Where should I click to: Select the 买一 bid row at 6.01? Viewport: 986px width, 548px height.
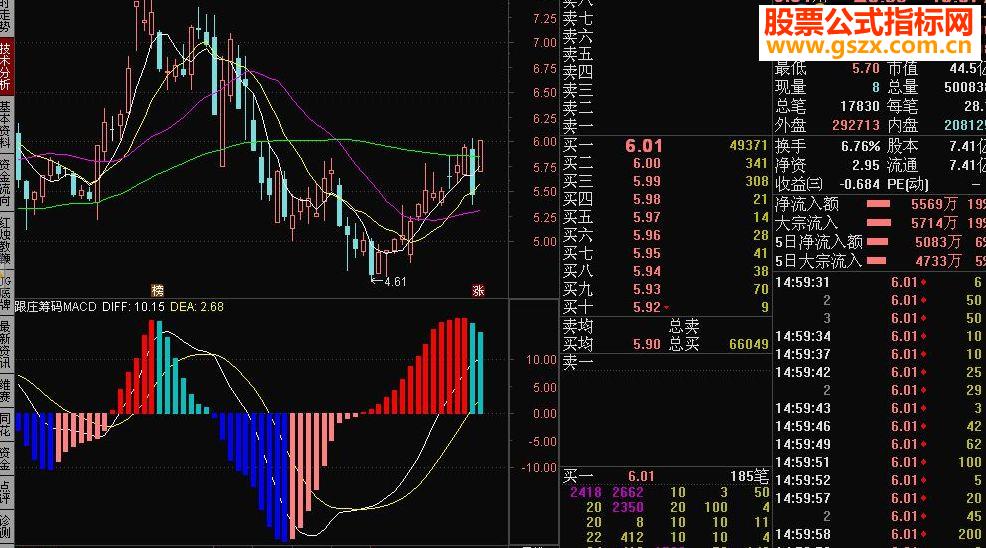[x=665, y=145]
